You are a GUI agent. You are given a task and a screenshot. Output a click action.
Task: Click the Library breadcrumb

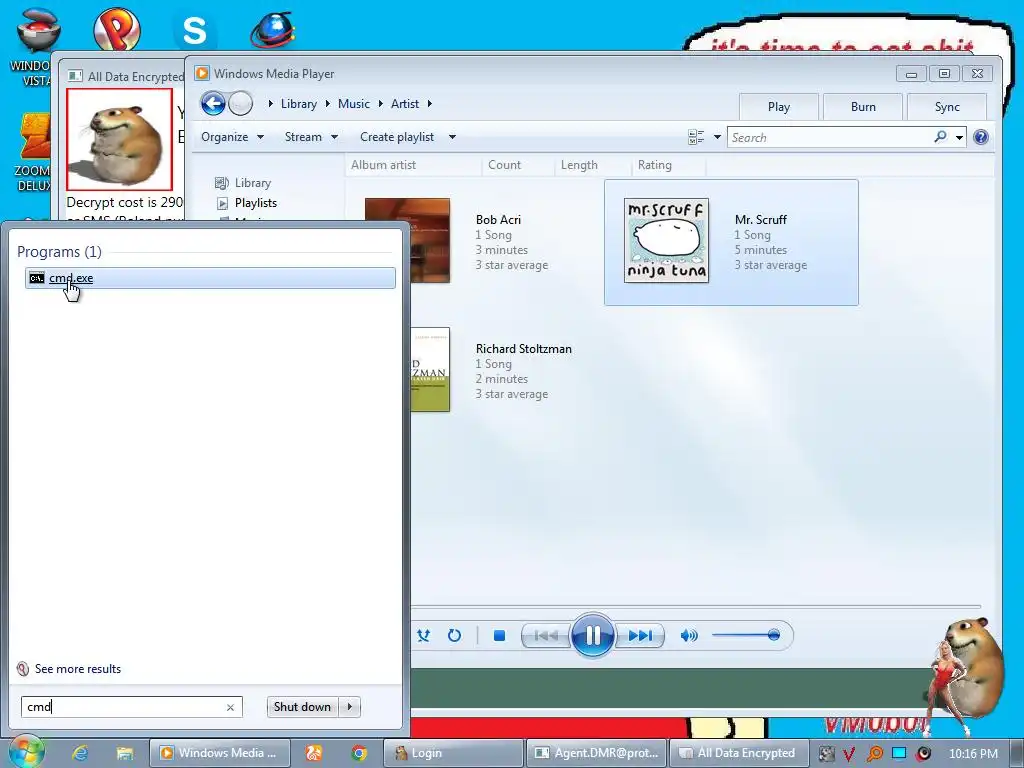(x=298, y=104)
